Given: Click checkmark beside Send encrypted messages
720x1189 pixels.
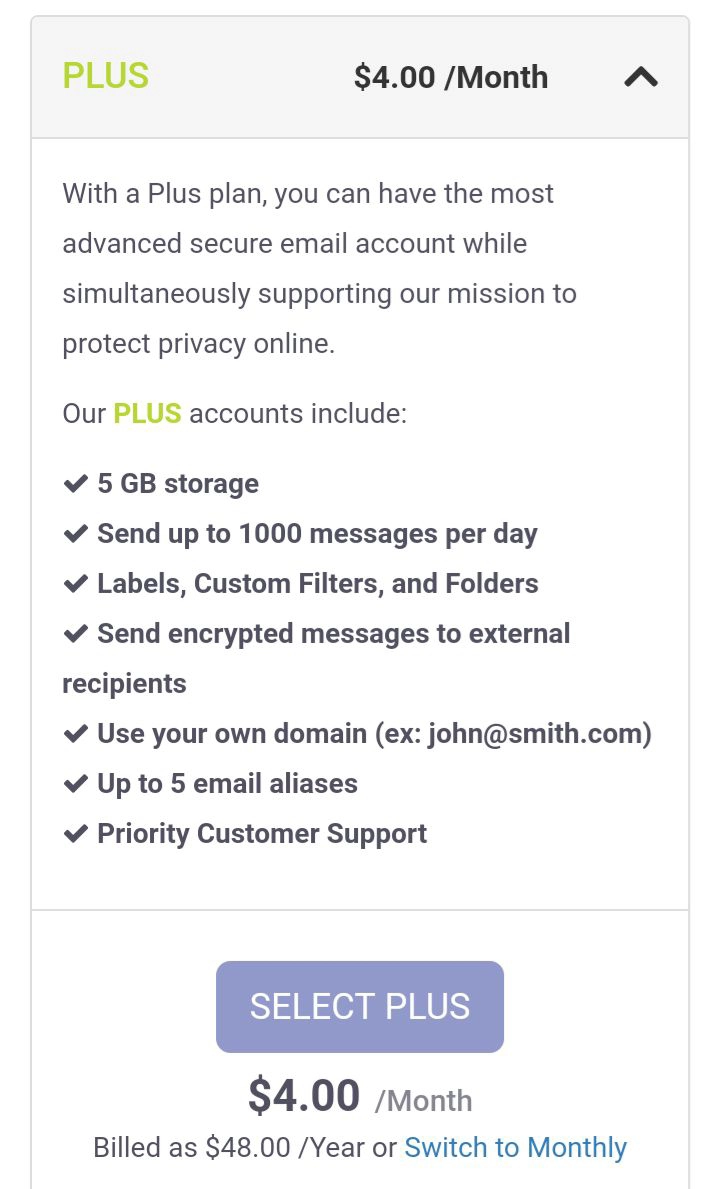Looking at the screenshot, I should 76,634.
